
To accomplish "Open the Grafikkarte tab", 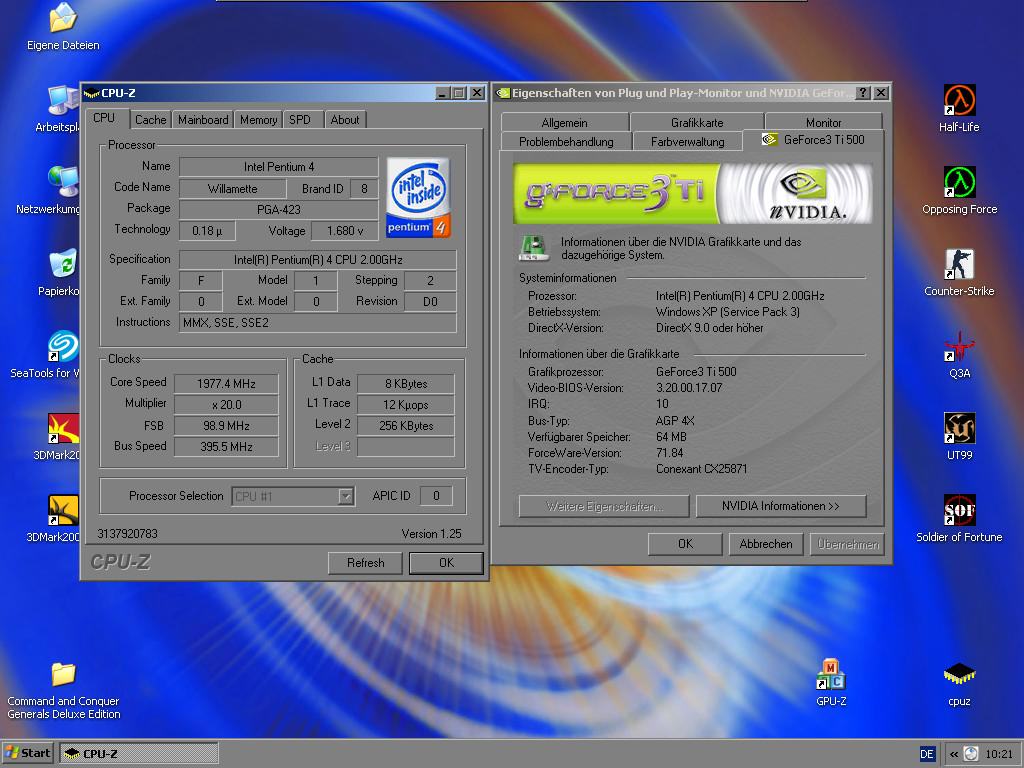I will (x=697, y=123).
